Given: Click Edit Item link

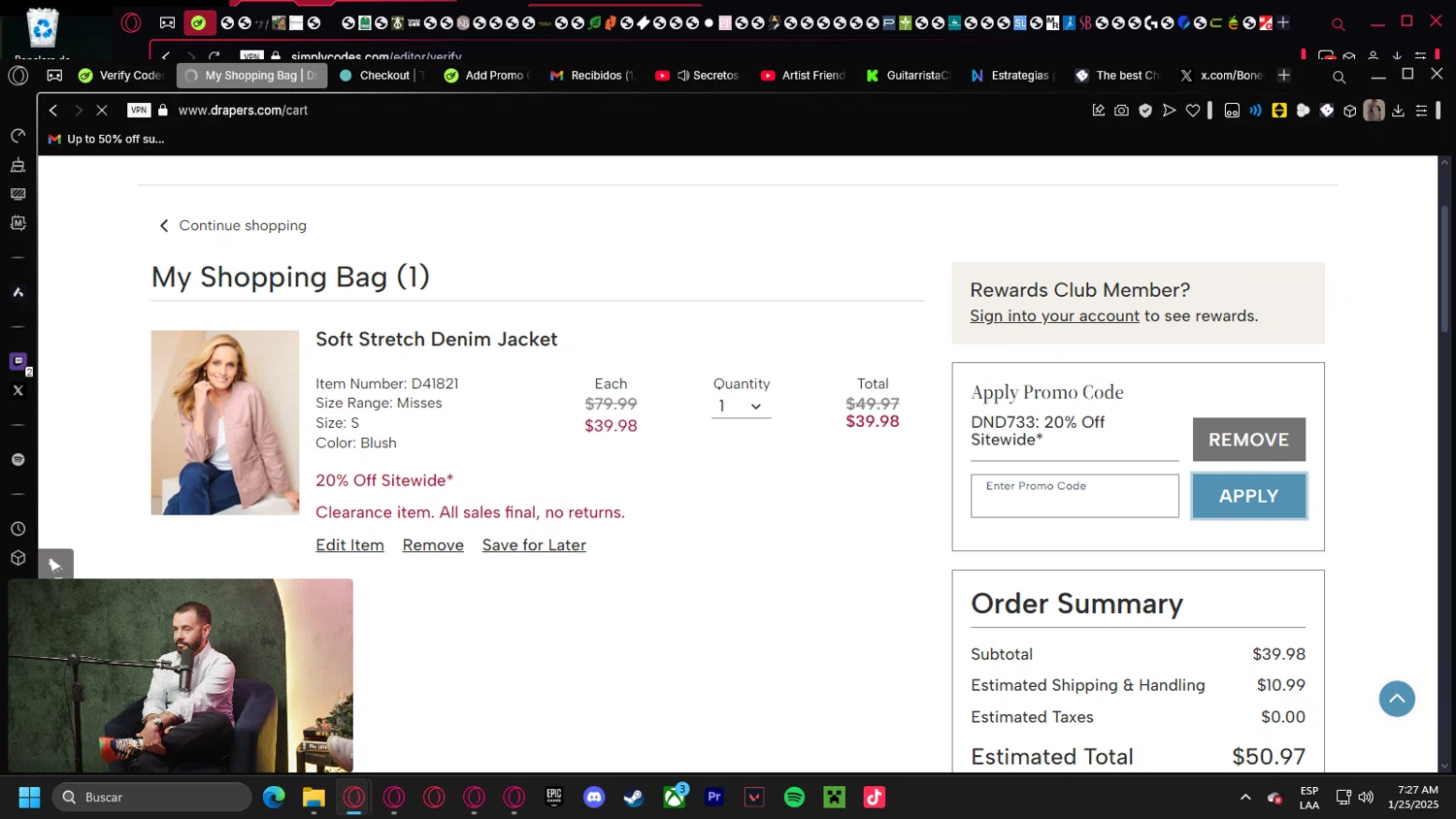Looking at the screenshot, I should pos(349,545).
